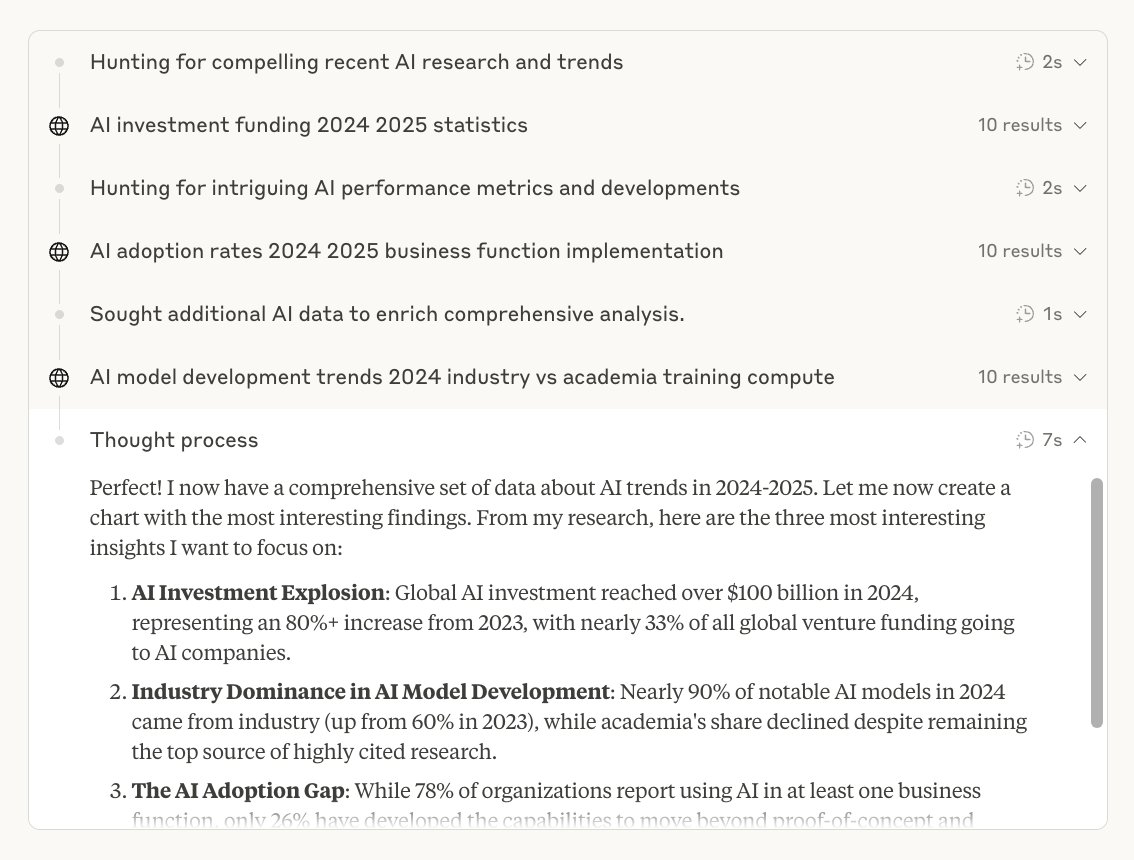Click bullet dot beside Thought process step

point(59,440)
